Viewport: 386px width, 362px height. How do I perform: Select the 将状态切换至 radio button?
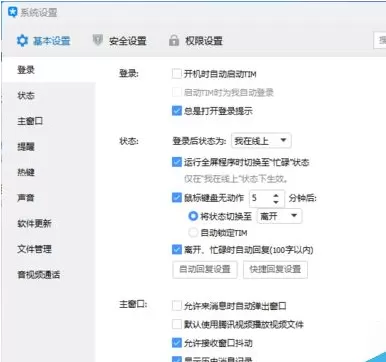point(193,216)
